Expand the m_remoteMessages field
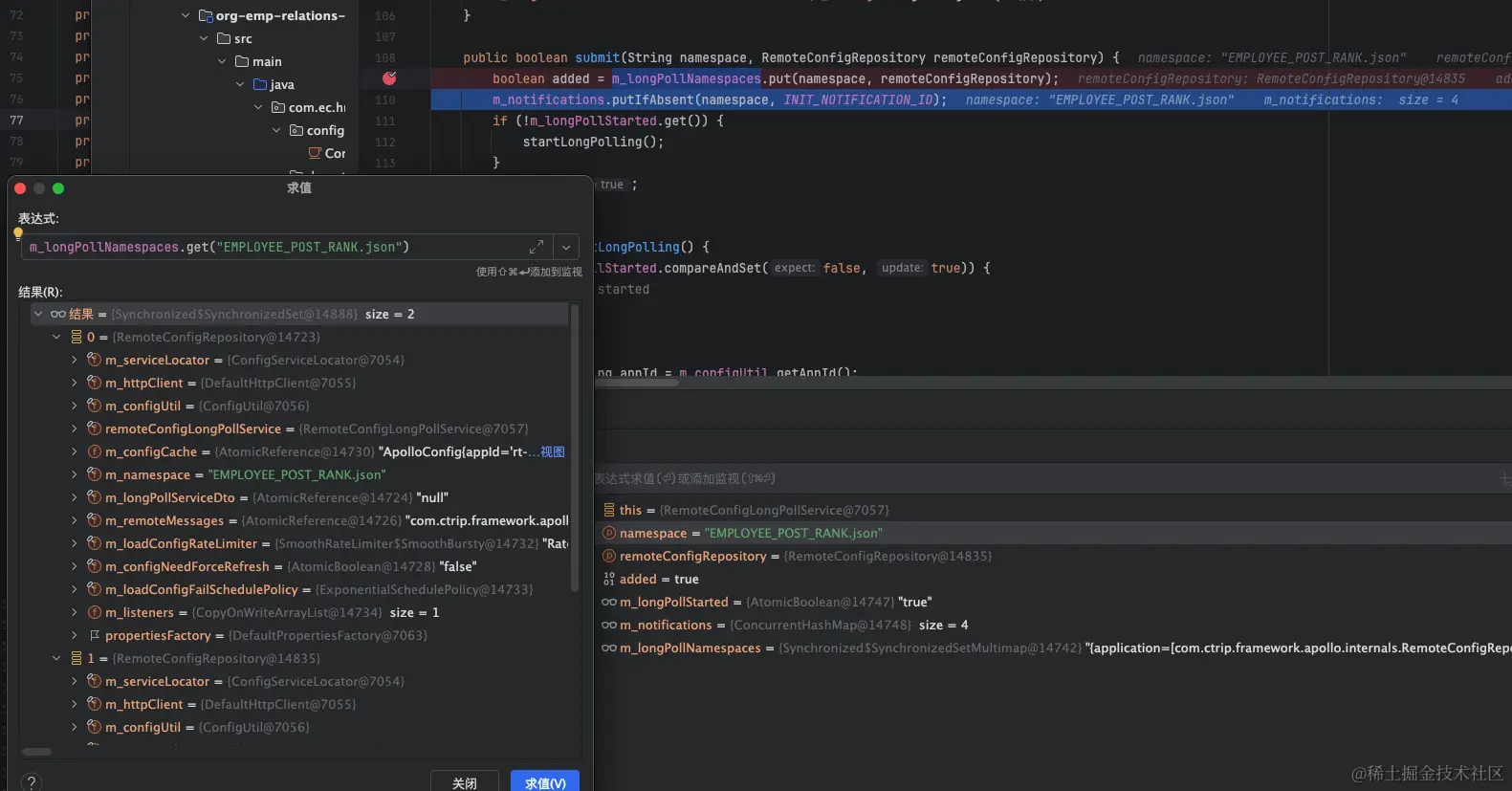The width and height of the screenshot is (1512, 791). coord(75,520)
